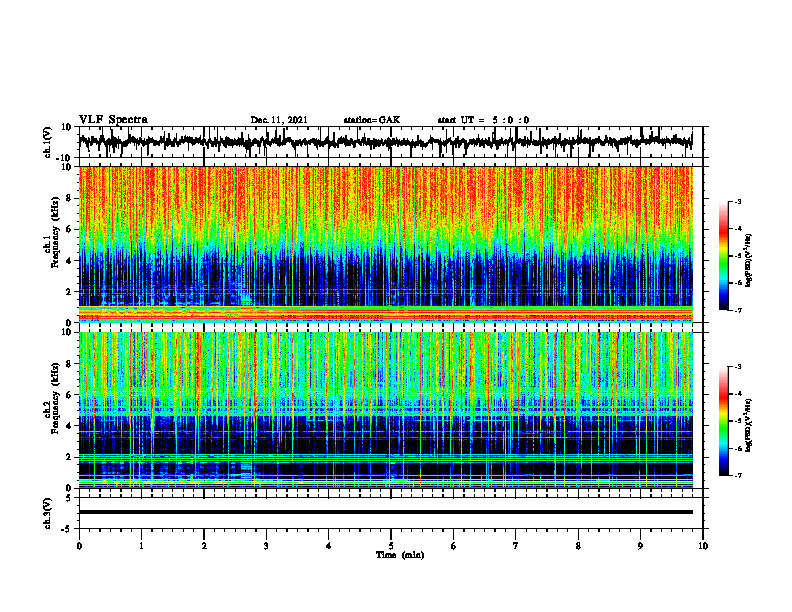Click the "2" kHz tick of ch.2 frequency axis
The image size is (792, 612).
coord(70,457)
